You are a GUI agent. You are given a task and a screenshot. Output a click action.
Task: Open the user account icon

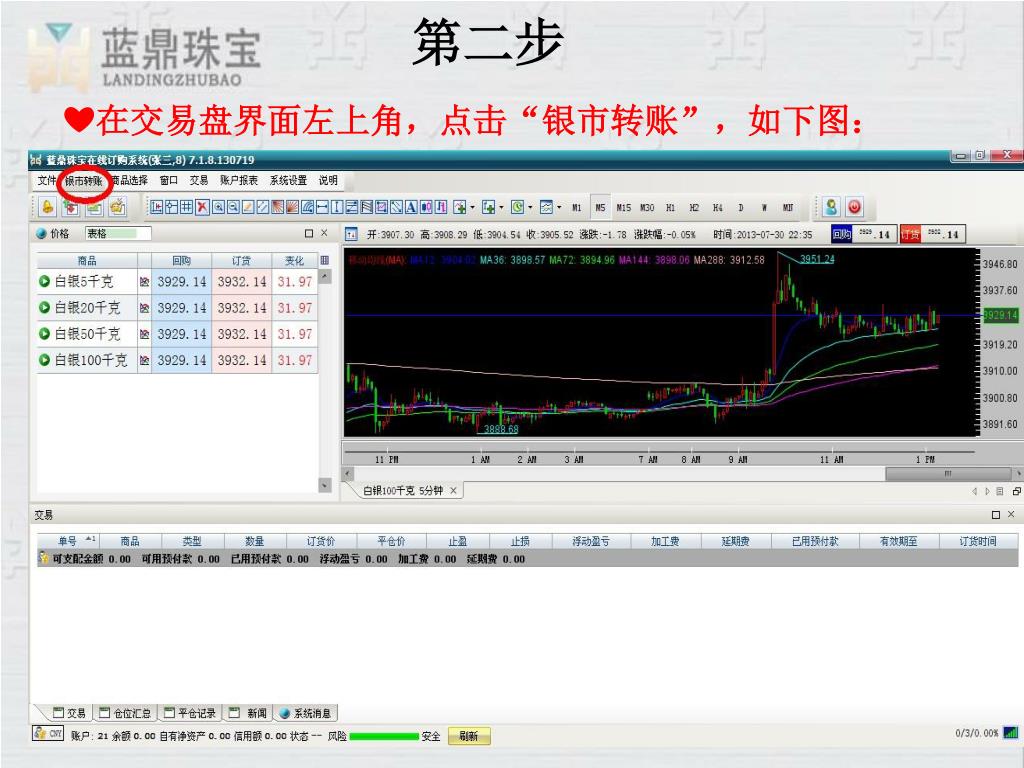tap(831, 207)
